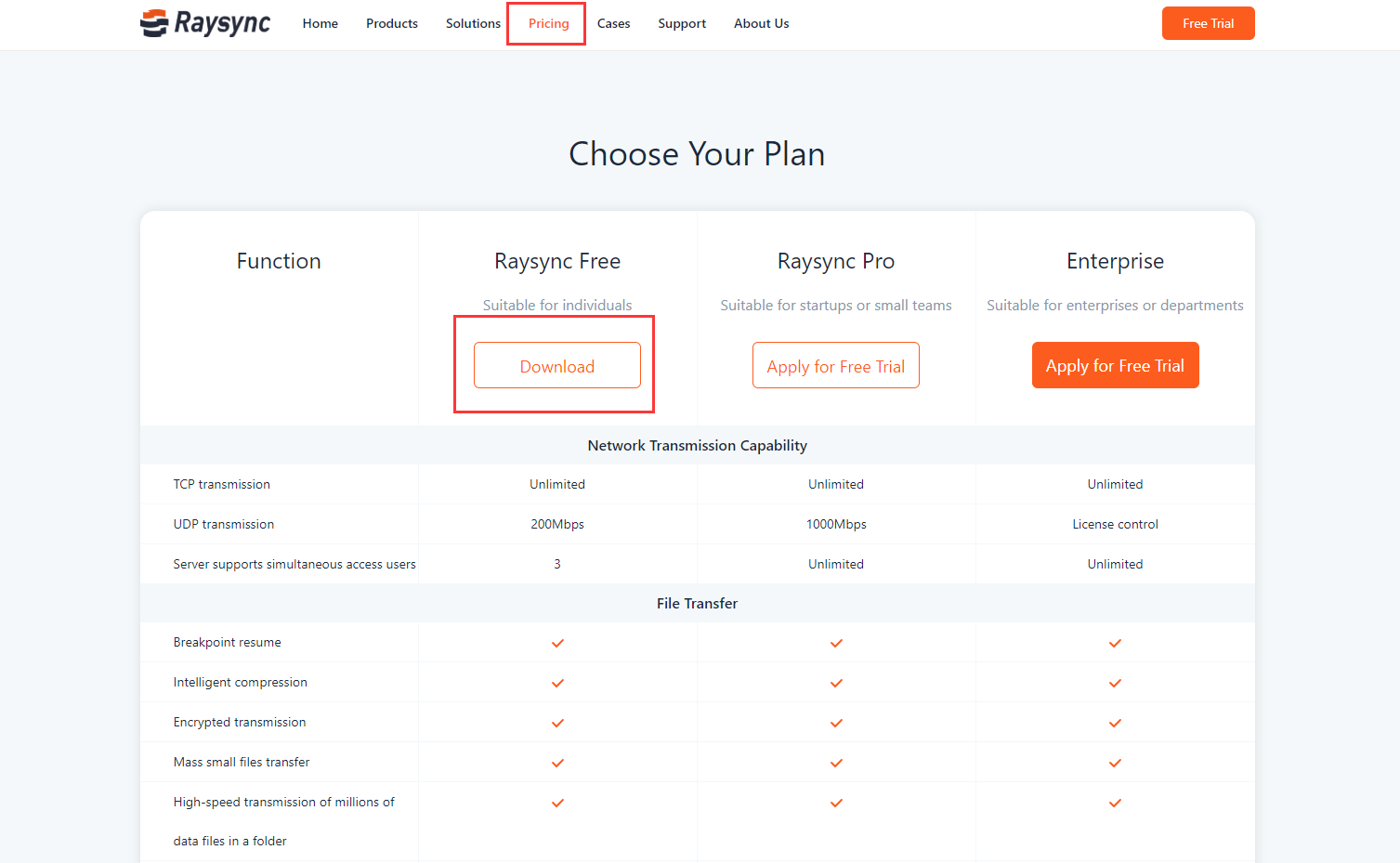The image size is (1400, 863).
Task: Click the 'Mass small files transfer' label
Action: pos(242,762)
